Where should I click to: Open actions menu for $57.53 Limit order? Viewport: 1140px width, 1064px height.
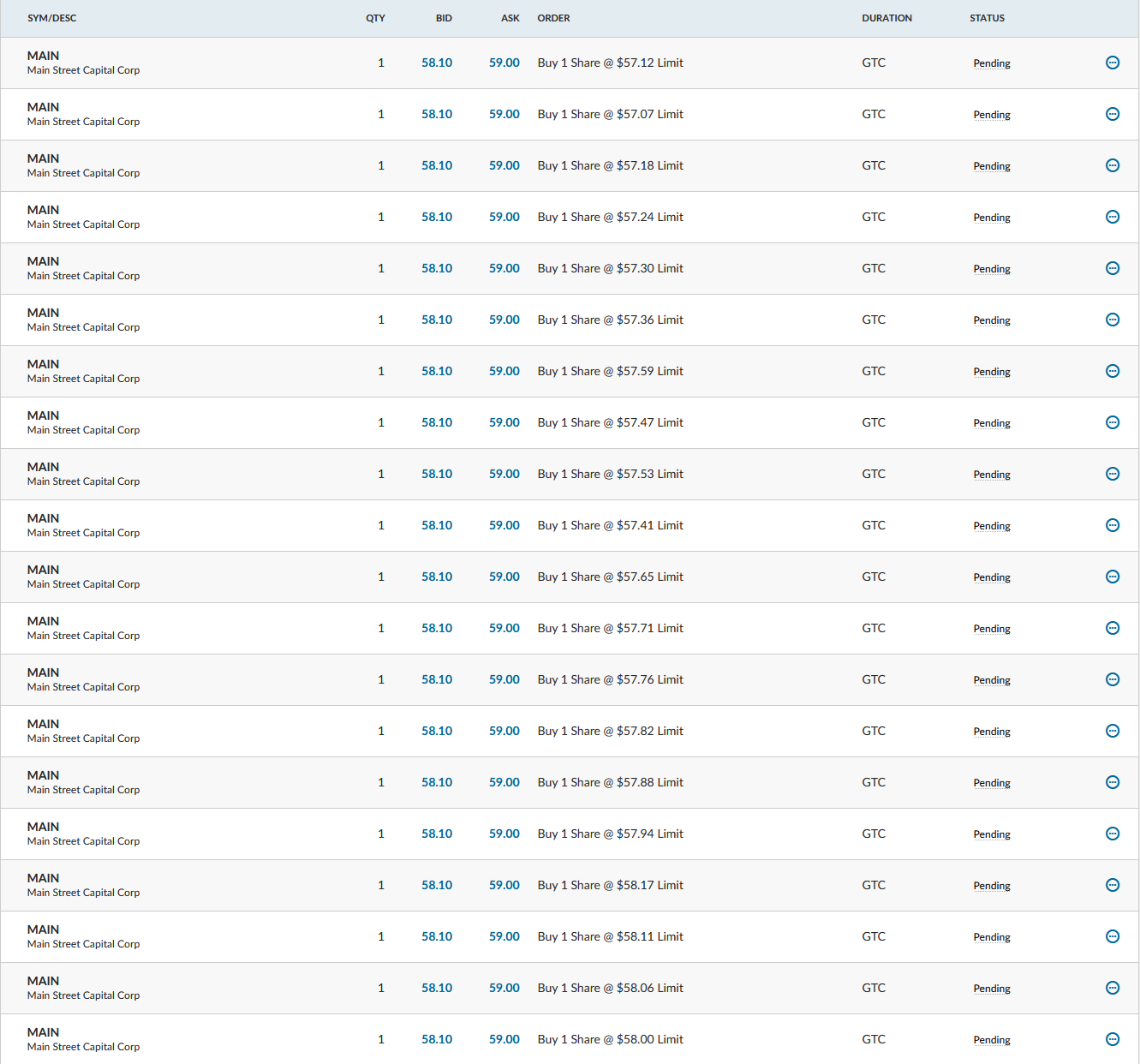pos(1113,474)
